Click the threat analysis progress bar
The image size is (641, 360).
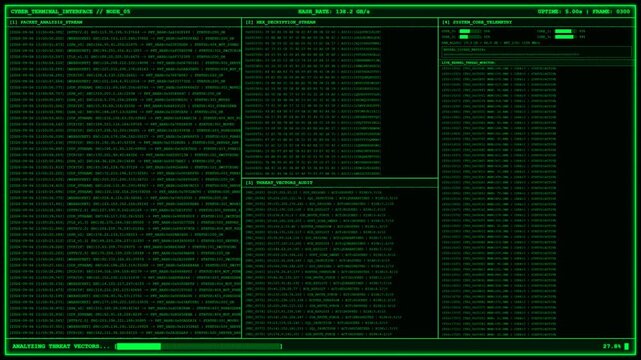(x=199, y=347)
